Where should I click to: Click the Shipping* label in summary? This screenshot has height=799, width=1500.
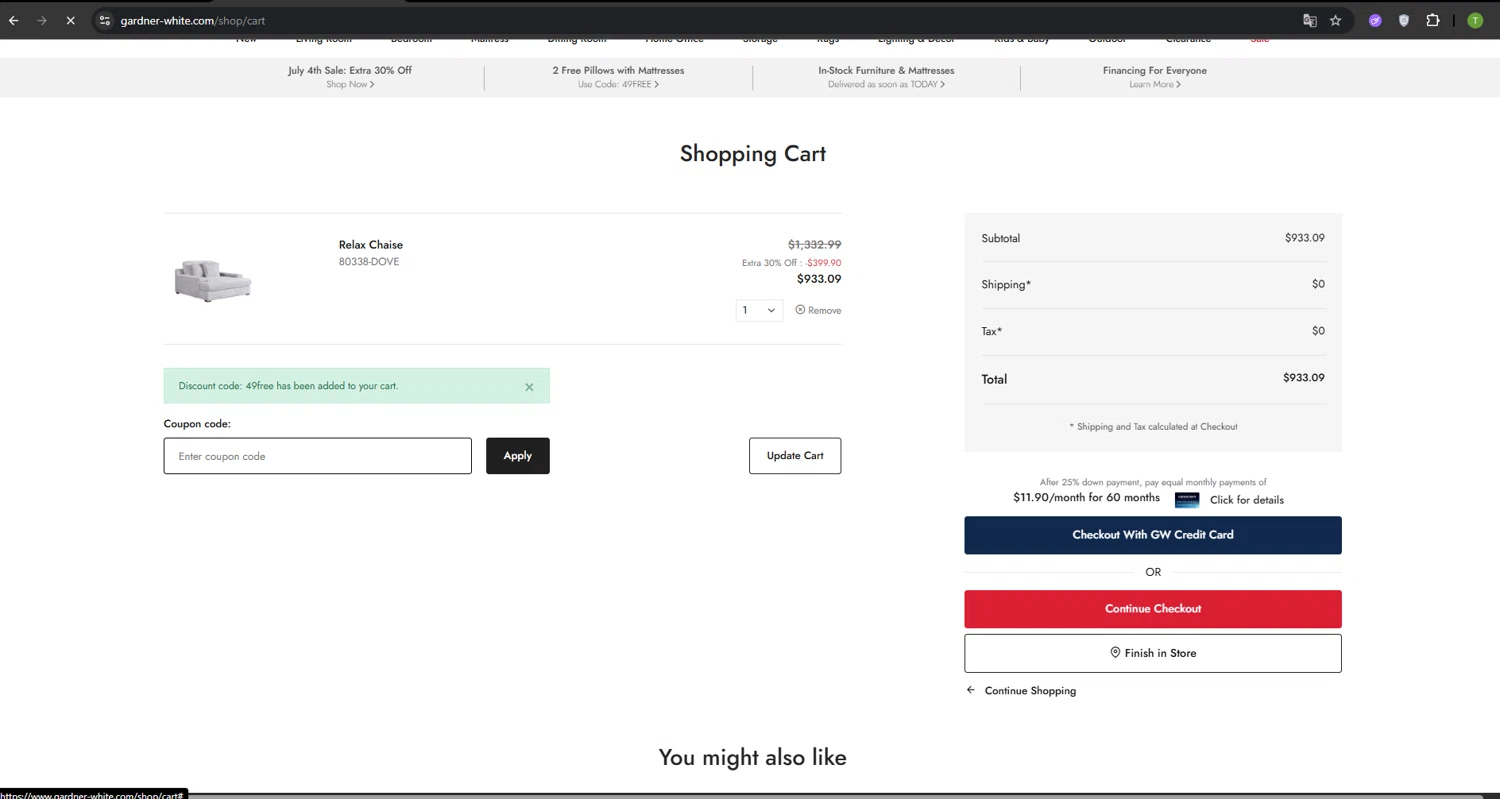pyautogui.click(x=1006, y=285)
